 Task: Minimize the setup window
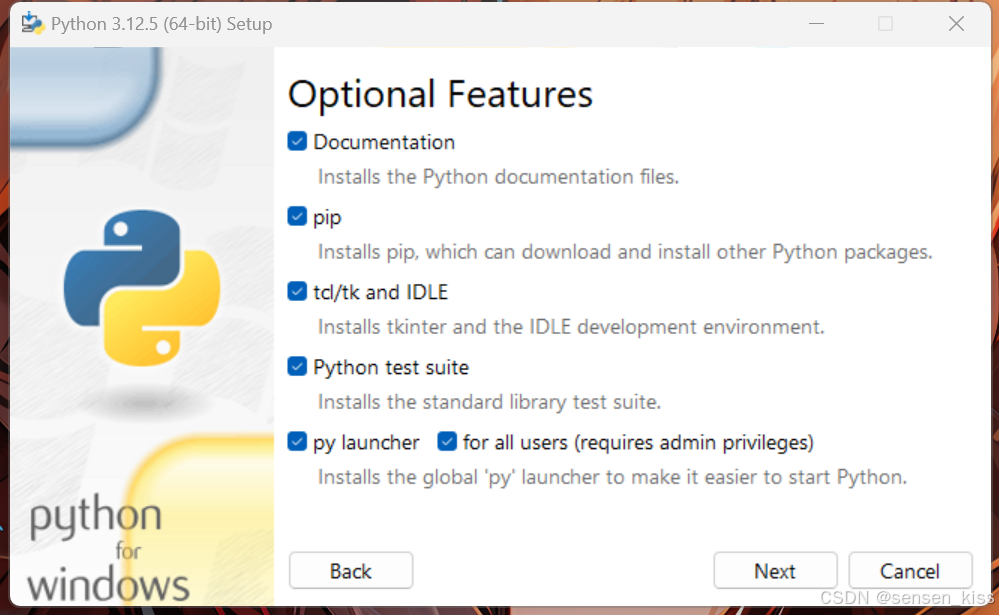coord(815,23)
